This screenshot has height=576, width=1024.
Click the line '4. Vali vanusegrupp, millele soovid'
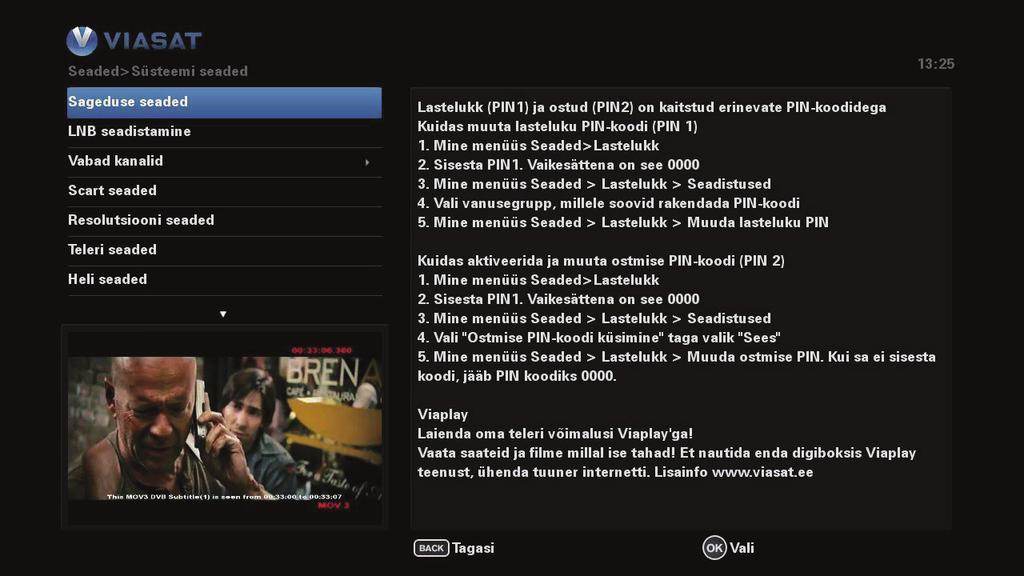(609, 203)
